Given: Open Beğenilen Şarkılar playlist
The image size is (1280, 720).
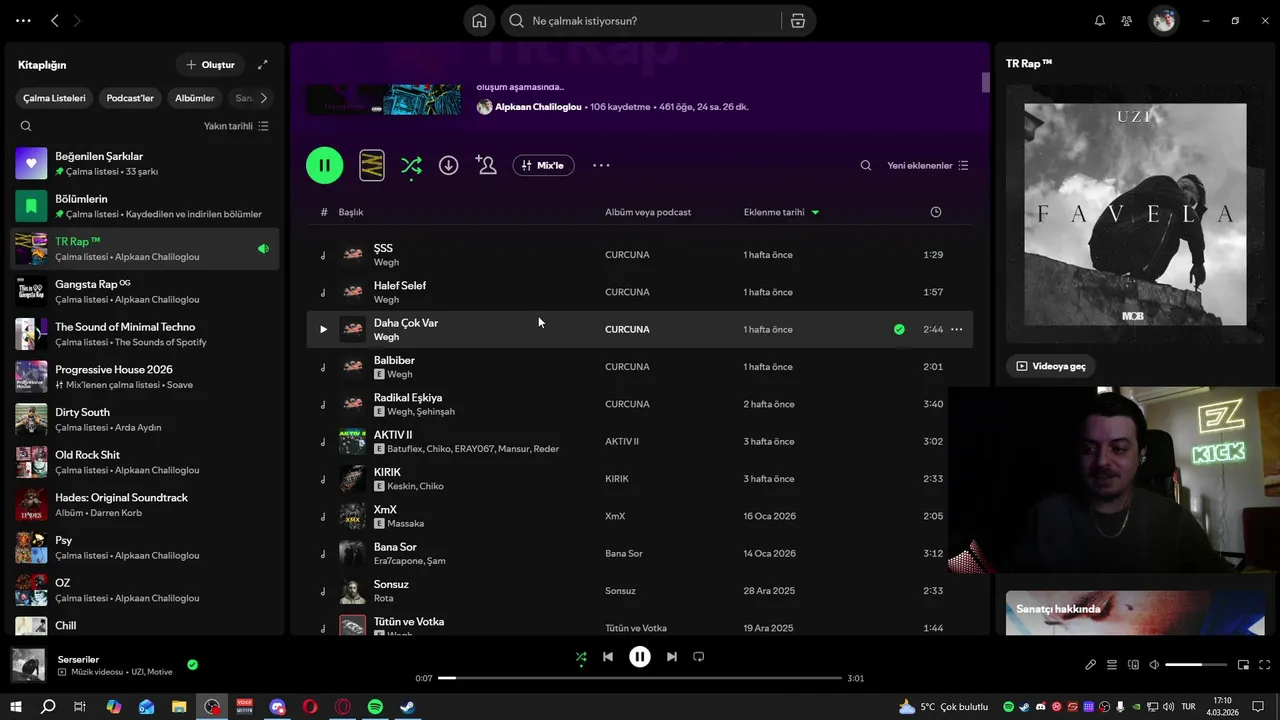Looking at the screenshot, I should (x=145, y=164).
